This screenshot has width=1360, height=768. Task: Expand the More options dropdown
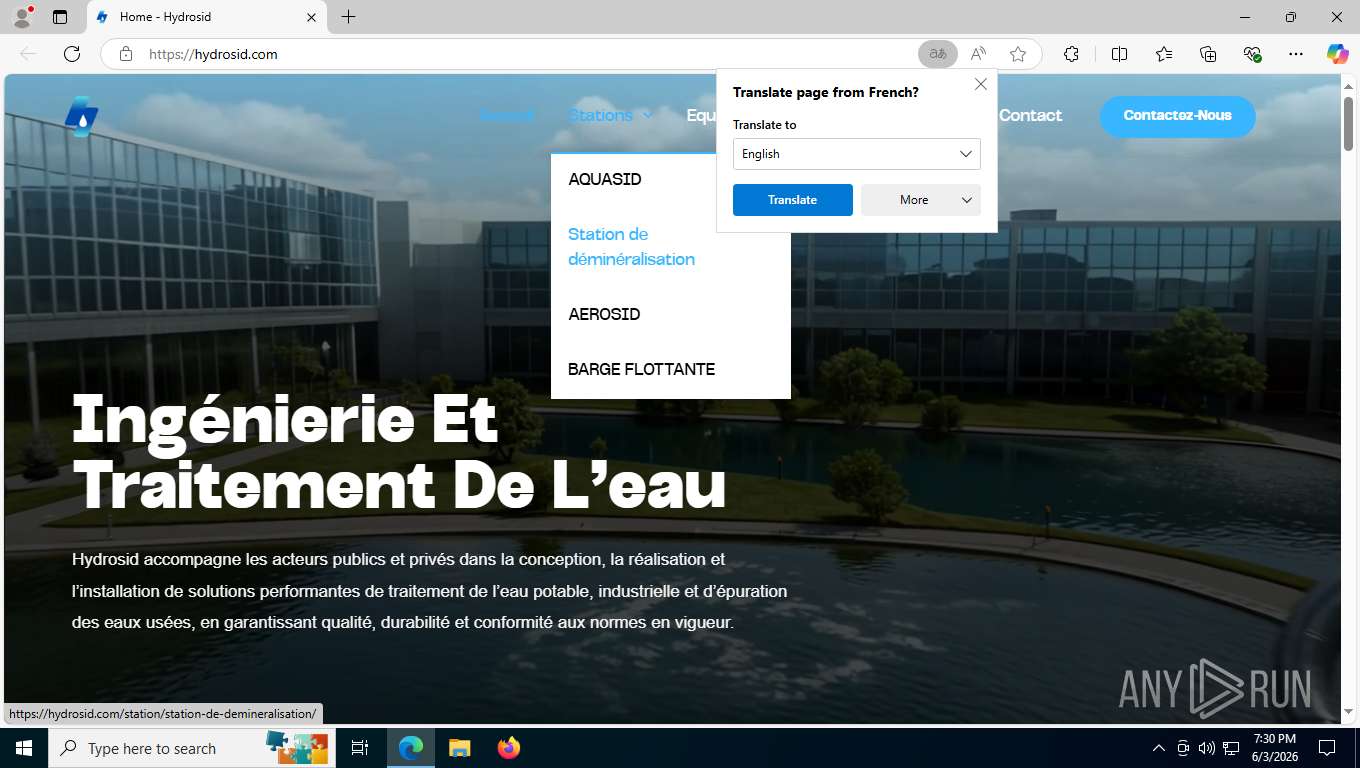coord(921,200)
